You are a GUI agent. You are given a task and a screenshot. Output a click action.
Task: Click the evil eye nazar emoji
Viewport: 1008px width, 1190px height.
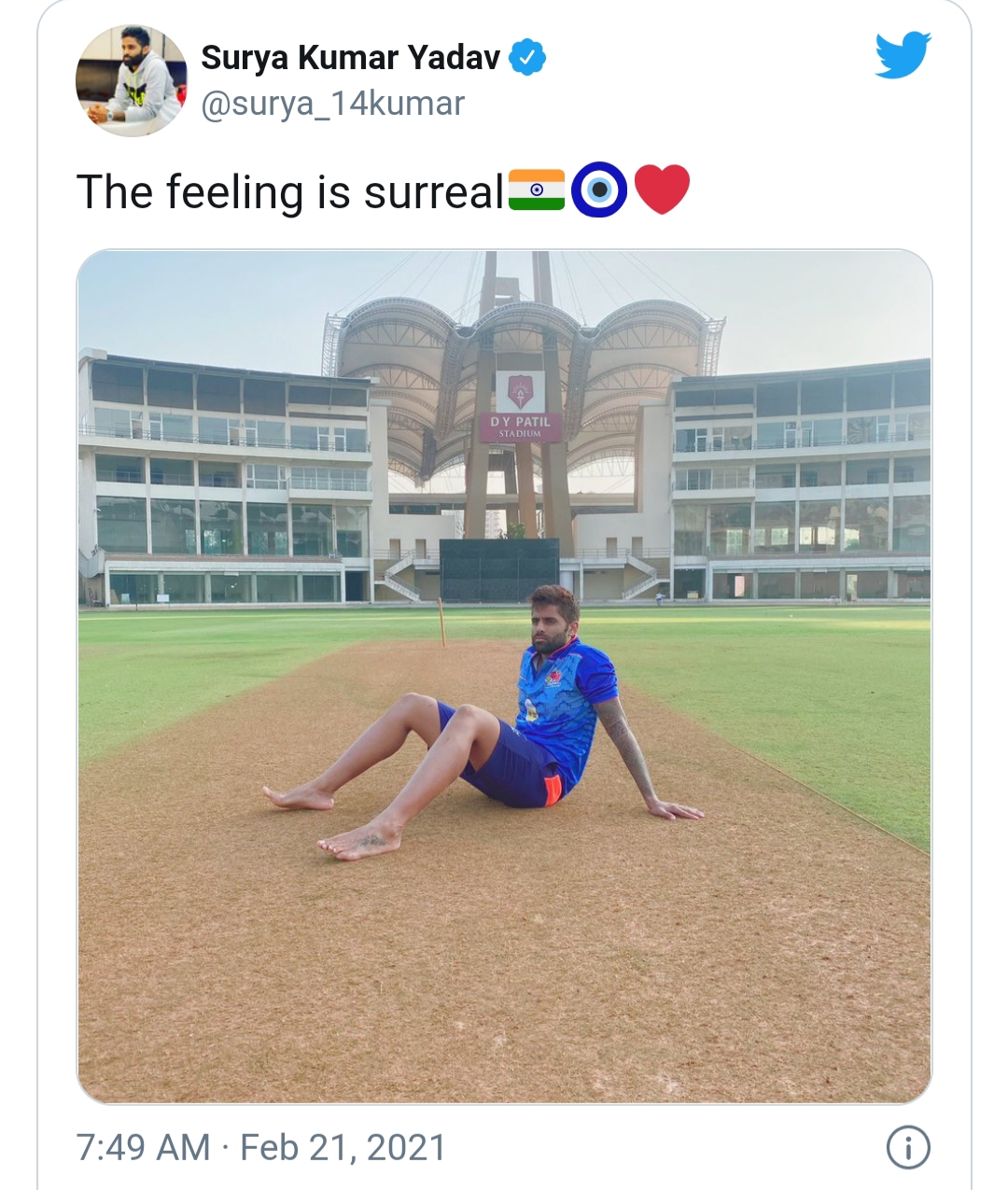pyautogui.click(x=598, y=189)
